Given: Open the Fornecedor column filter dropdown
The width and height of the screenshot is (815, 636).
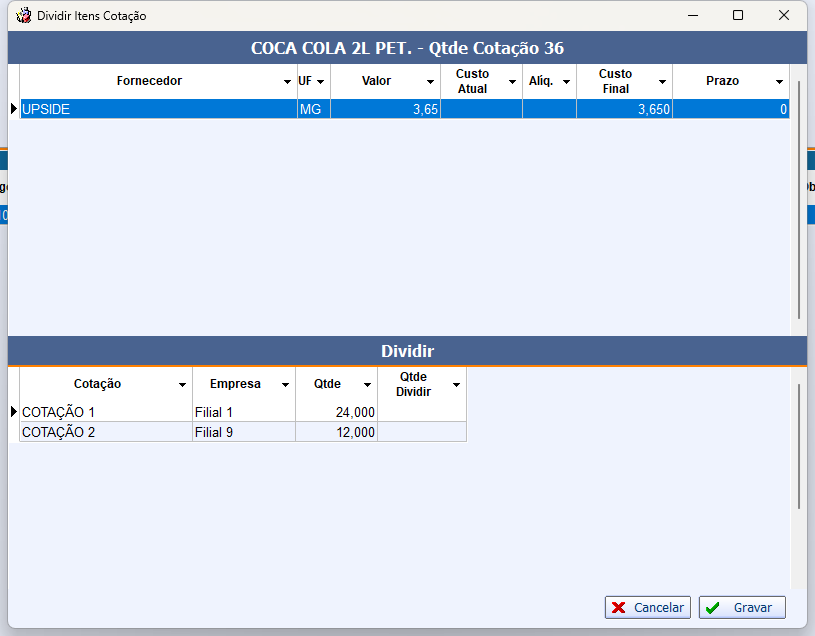Looking at the screenshot, I should (286, 82).
